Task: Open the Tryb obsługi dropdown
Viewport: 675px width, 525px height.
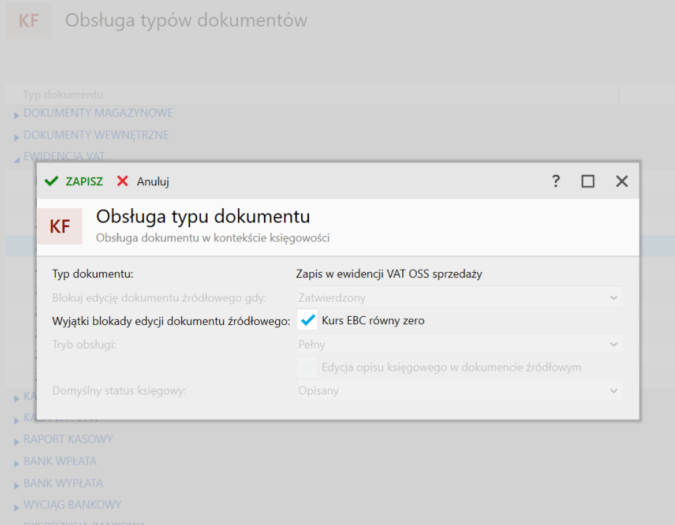Action: click(459, 344)
